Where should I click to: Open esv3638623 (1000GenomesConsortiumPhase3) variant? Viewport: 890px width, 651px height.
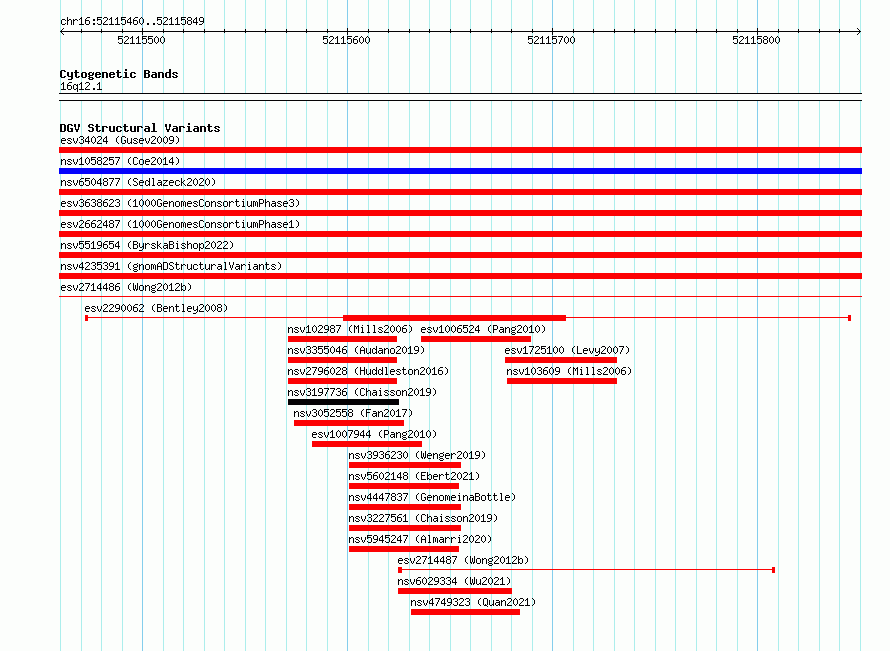click(180, 203)
